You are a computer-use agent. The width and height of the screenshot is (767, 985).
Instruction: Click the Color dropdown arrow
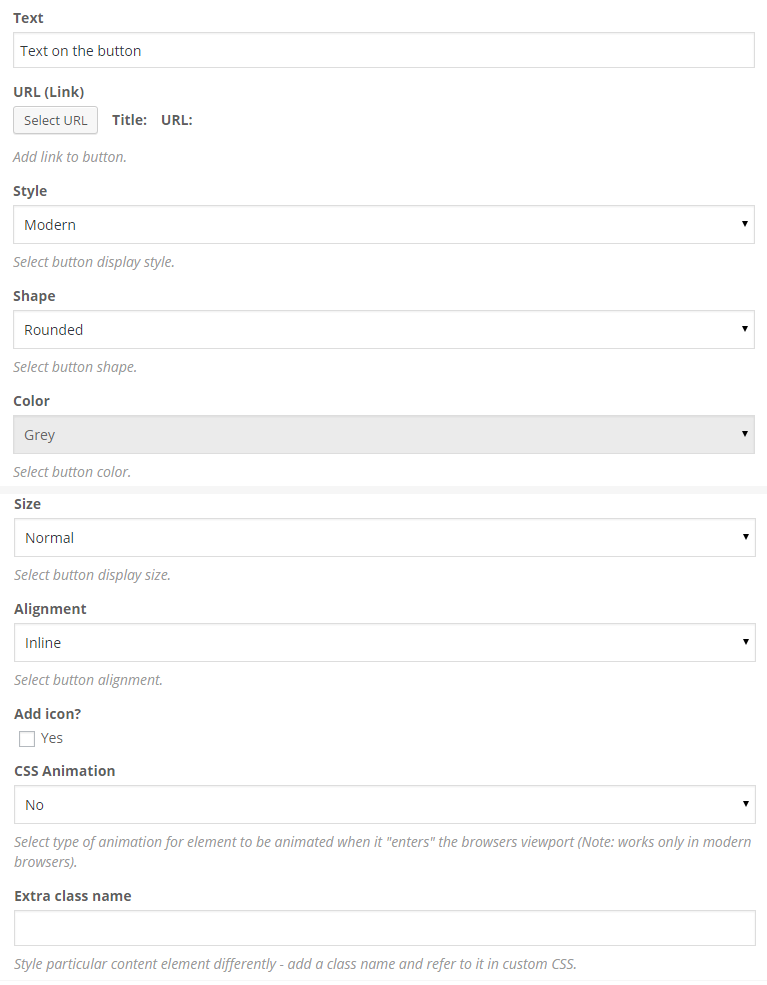pyautogui.click(x=745, y=434)
